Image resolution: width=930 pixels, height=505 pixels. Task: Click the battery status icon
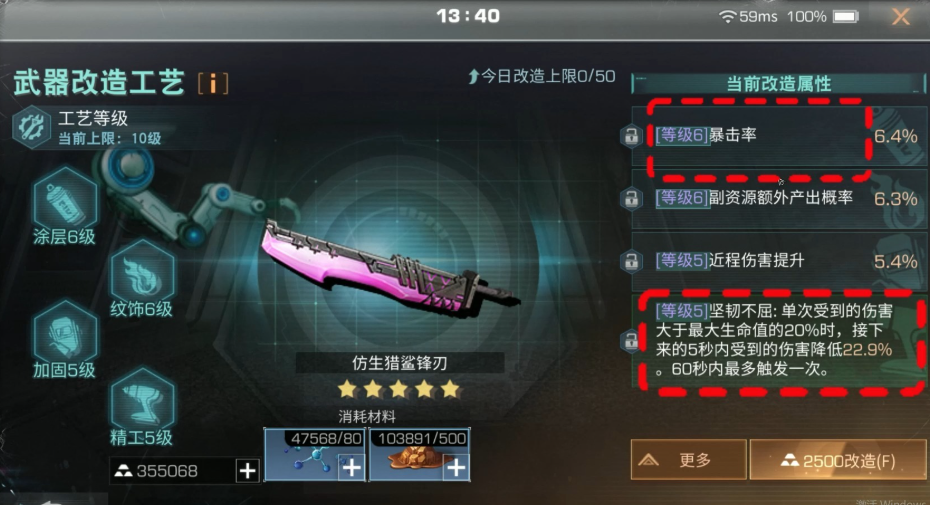pyautogui.click(x=846, y=17)
